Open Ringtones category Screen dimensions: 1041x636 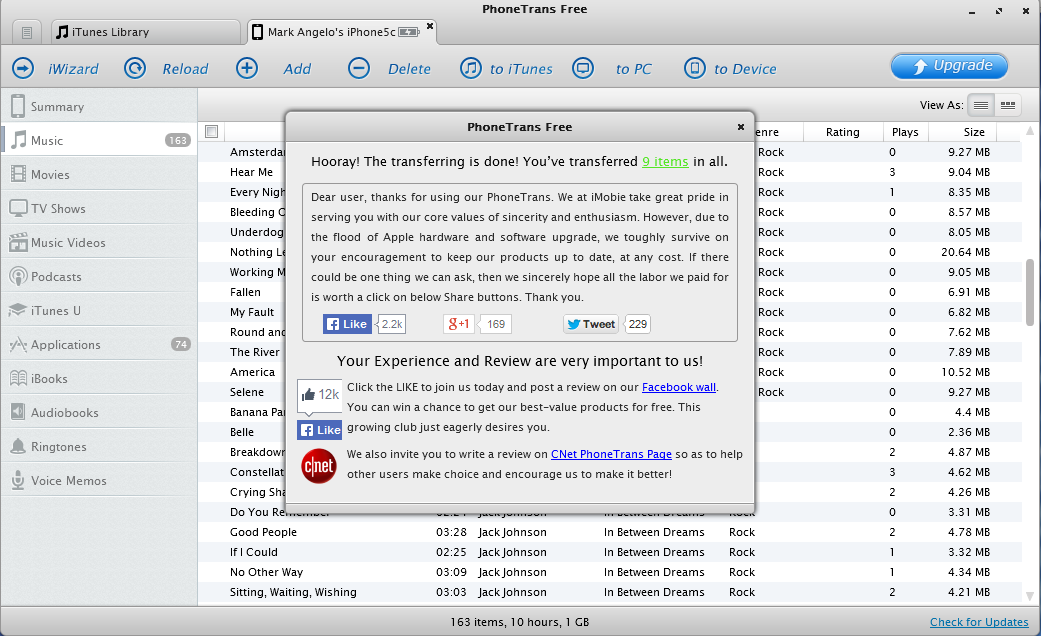point(99,447)
